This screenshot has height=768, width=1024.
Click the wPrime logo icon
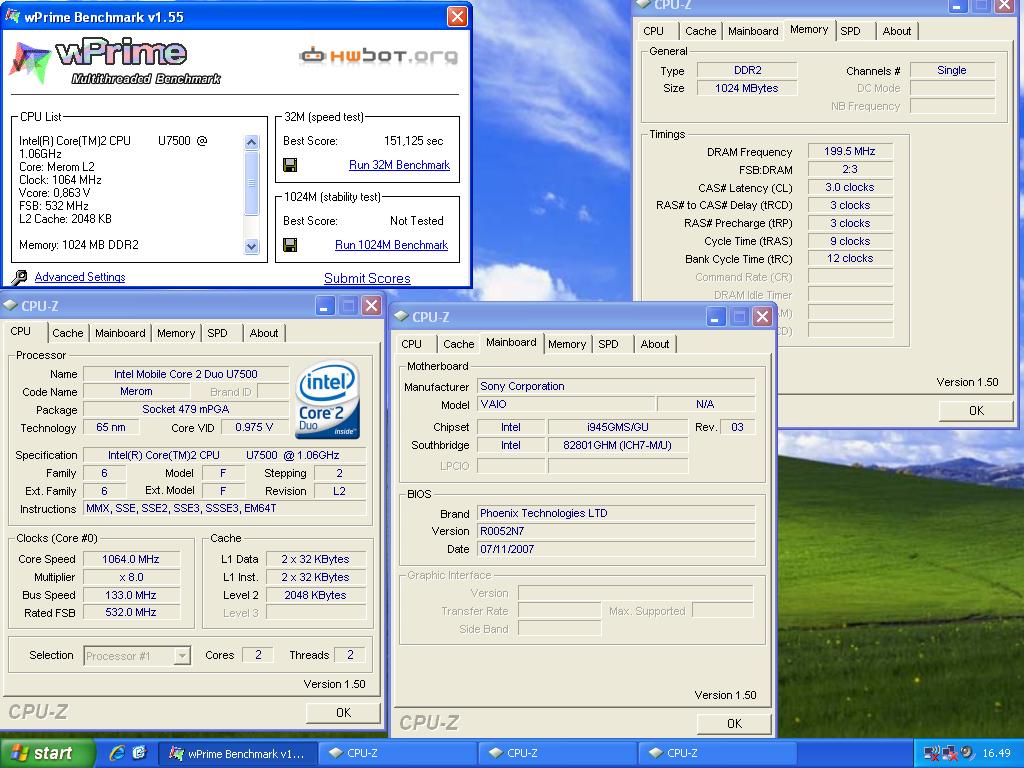(30, 63)
